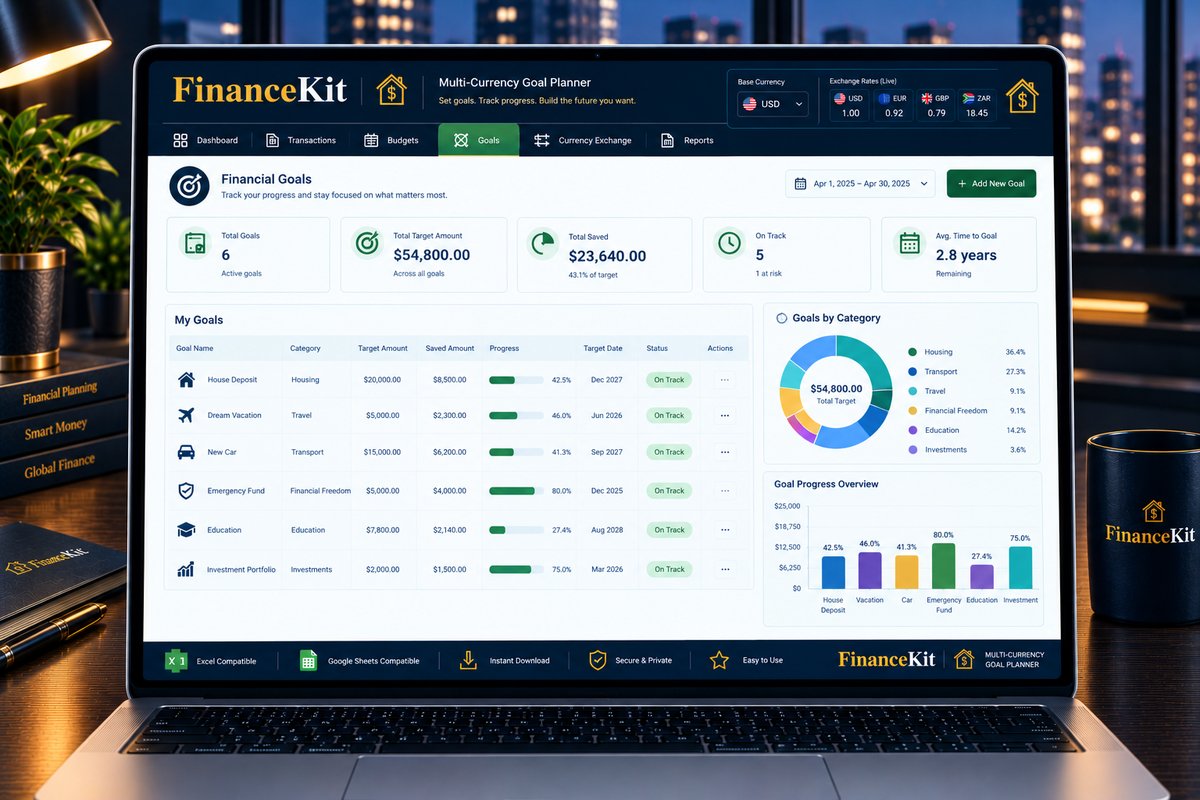Select the Goals tab

478,140
